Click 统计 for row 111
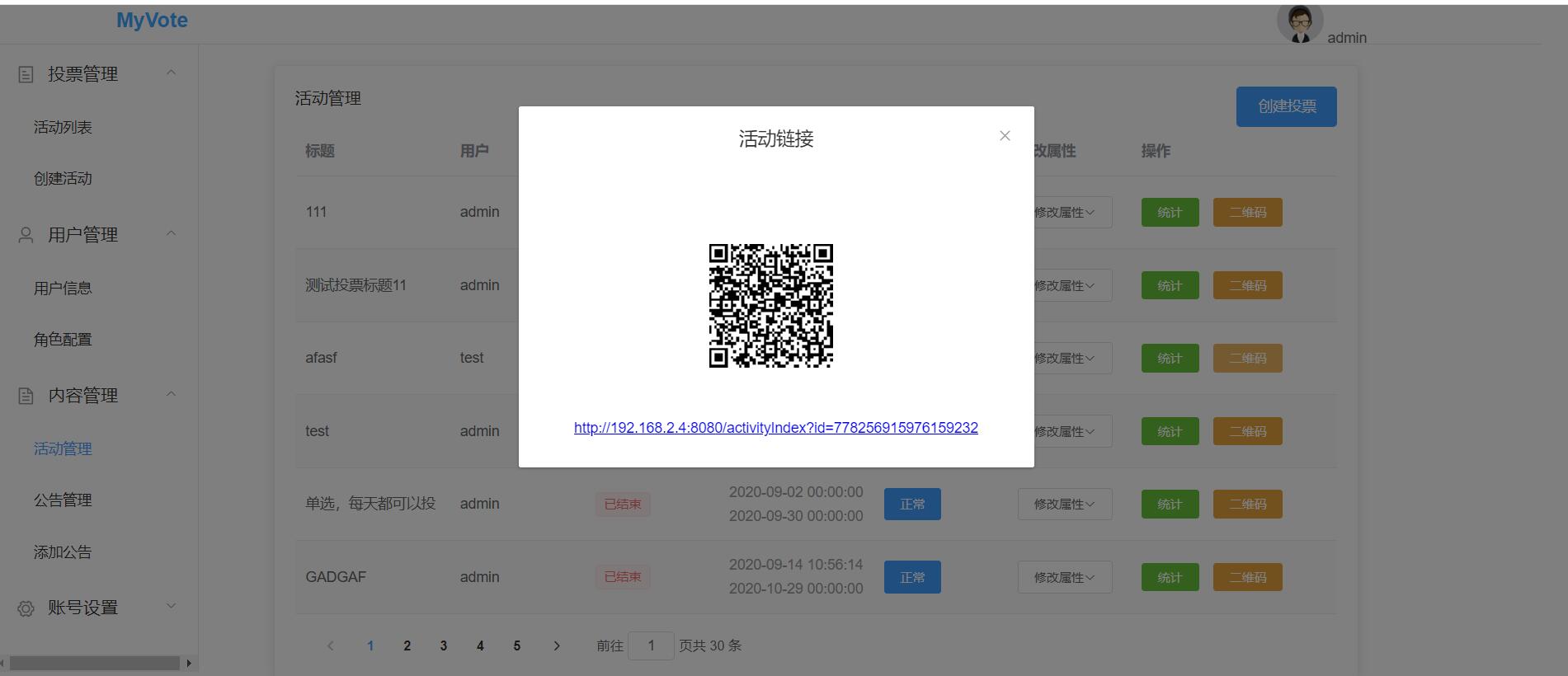This screenshot has height=676, width=1568. (1170, 212)
